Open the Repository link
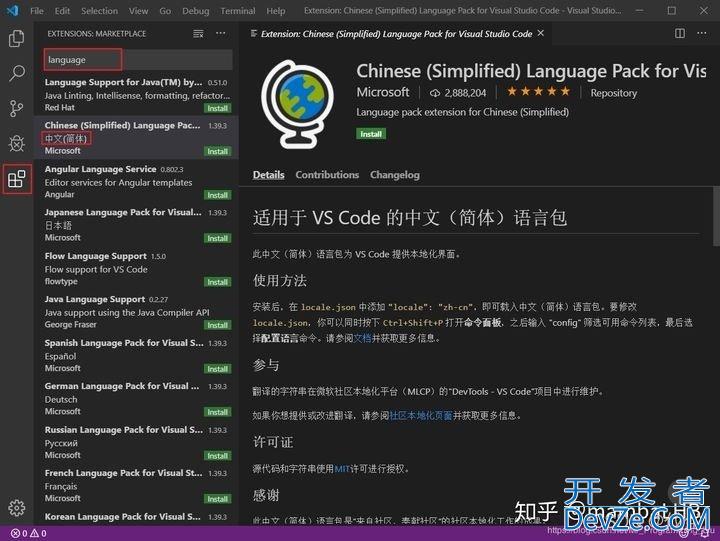Image resolution: width=720 pixels, height=541 pixels. (613, 93)
